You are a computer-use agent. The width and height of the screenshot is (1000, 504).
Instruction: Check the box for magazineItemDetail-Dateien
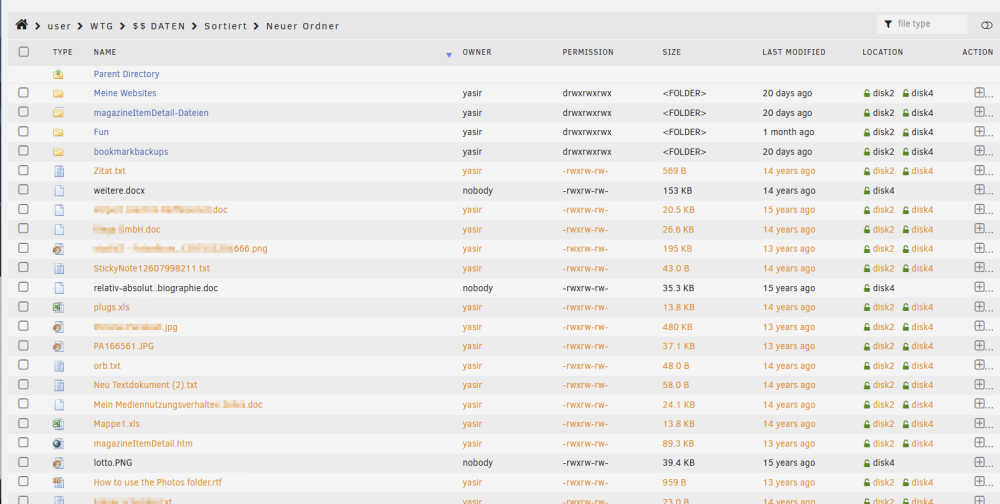(24, 112)
